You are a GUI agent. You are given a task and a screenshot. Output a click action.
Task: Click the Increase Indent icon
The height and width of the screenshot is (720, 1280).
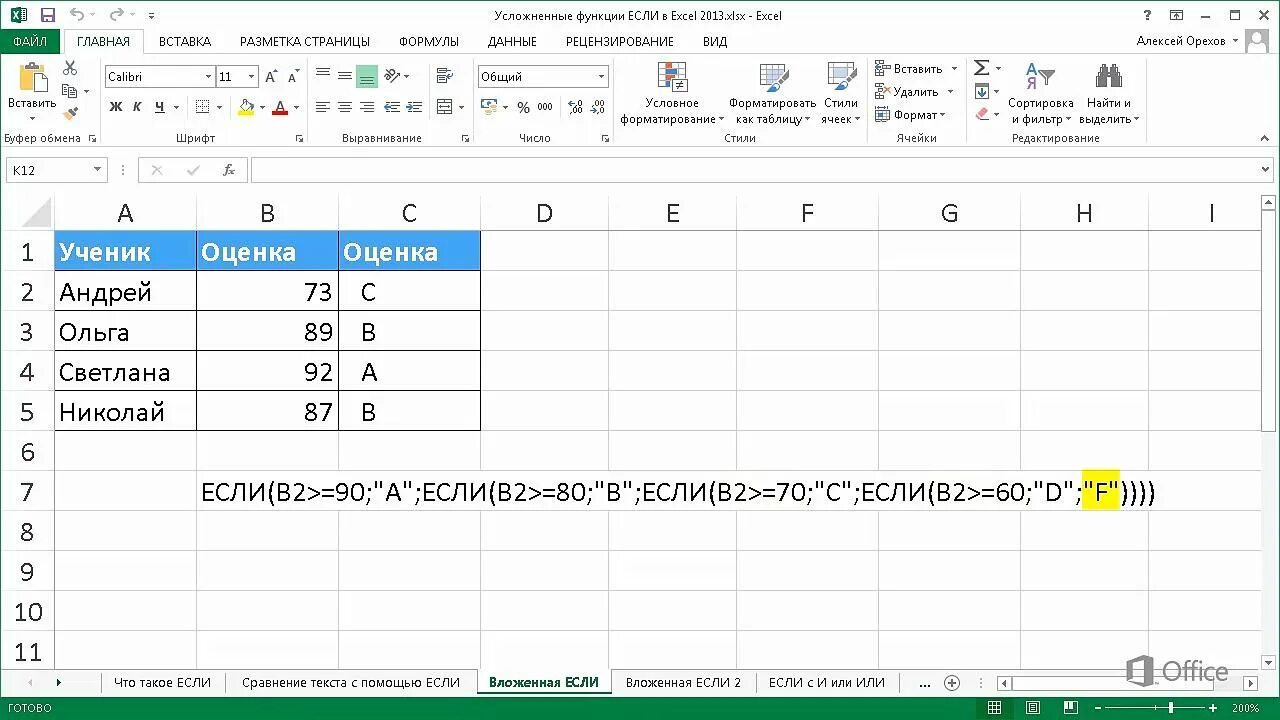coord(415,107)
